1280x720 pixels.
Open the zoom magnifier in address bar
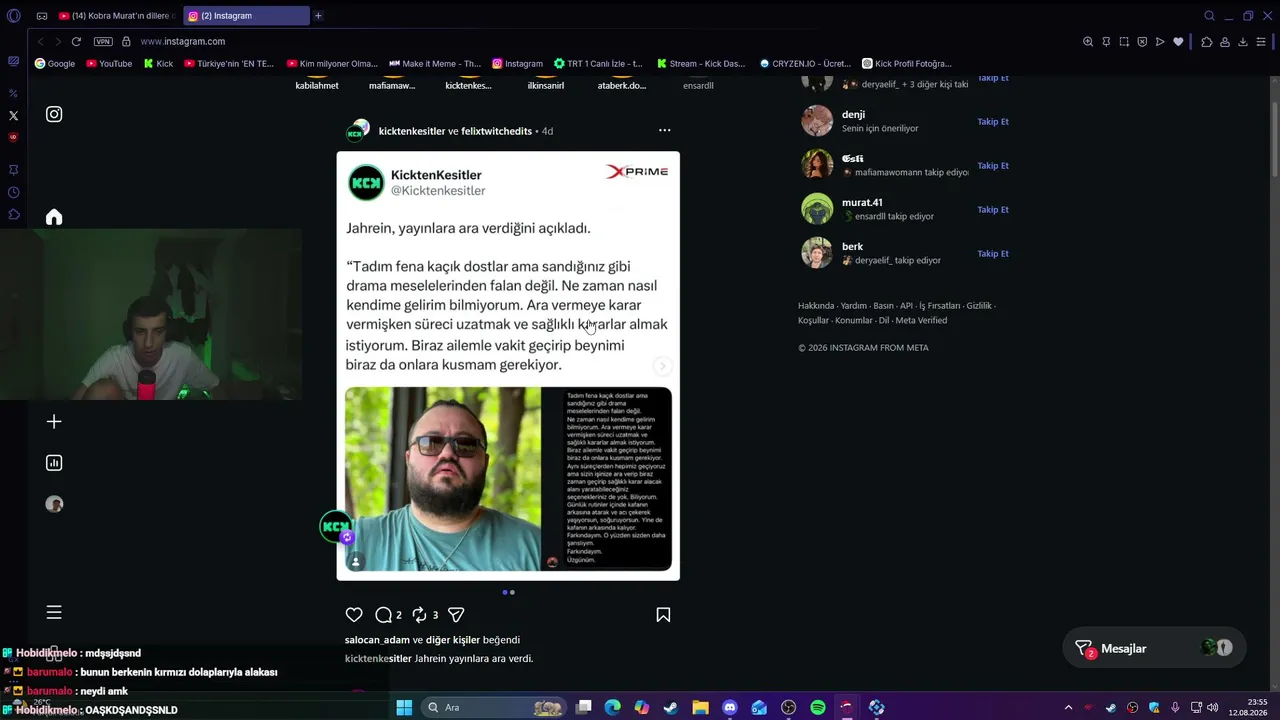tap(1088, 41)
